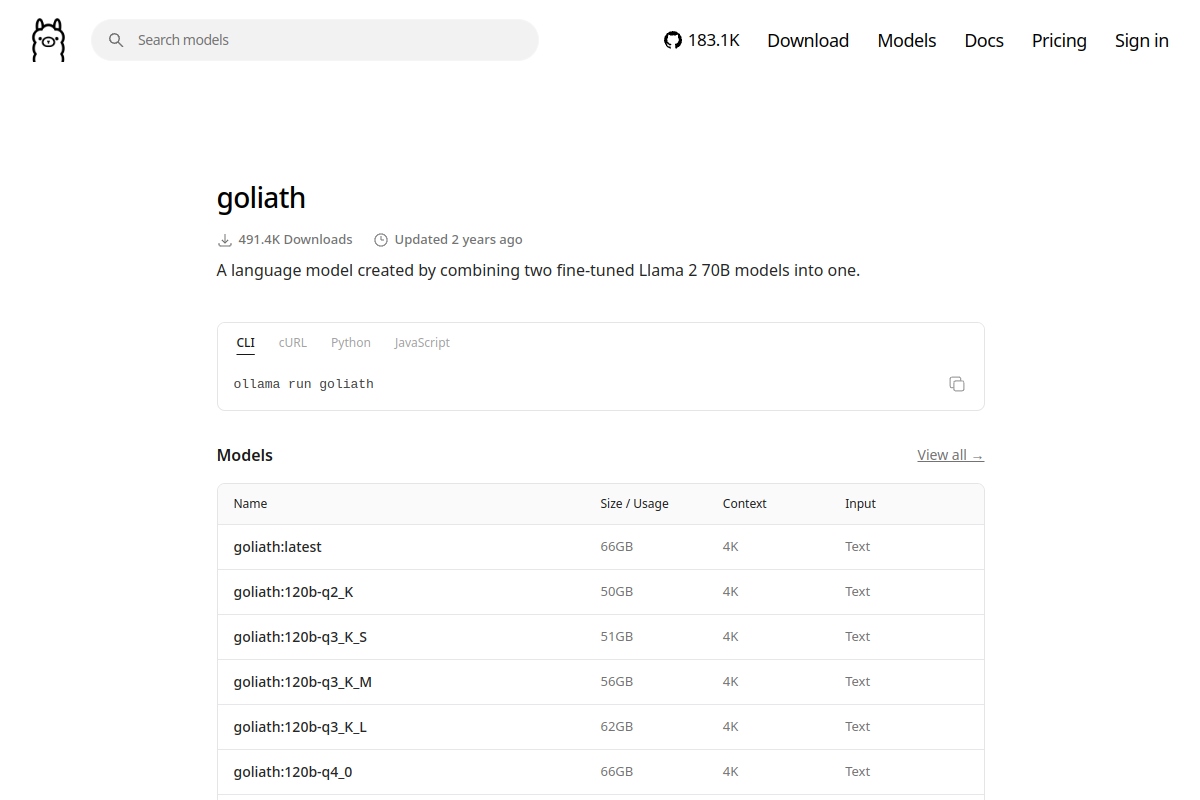Click the 62GB size value
Viewport: 1200px width, 800px height.
click(616, 727)
